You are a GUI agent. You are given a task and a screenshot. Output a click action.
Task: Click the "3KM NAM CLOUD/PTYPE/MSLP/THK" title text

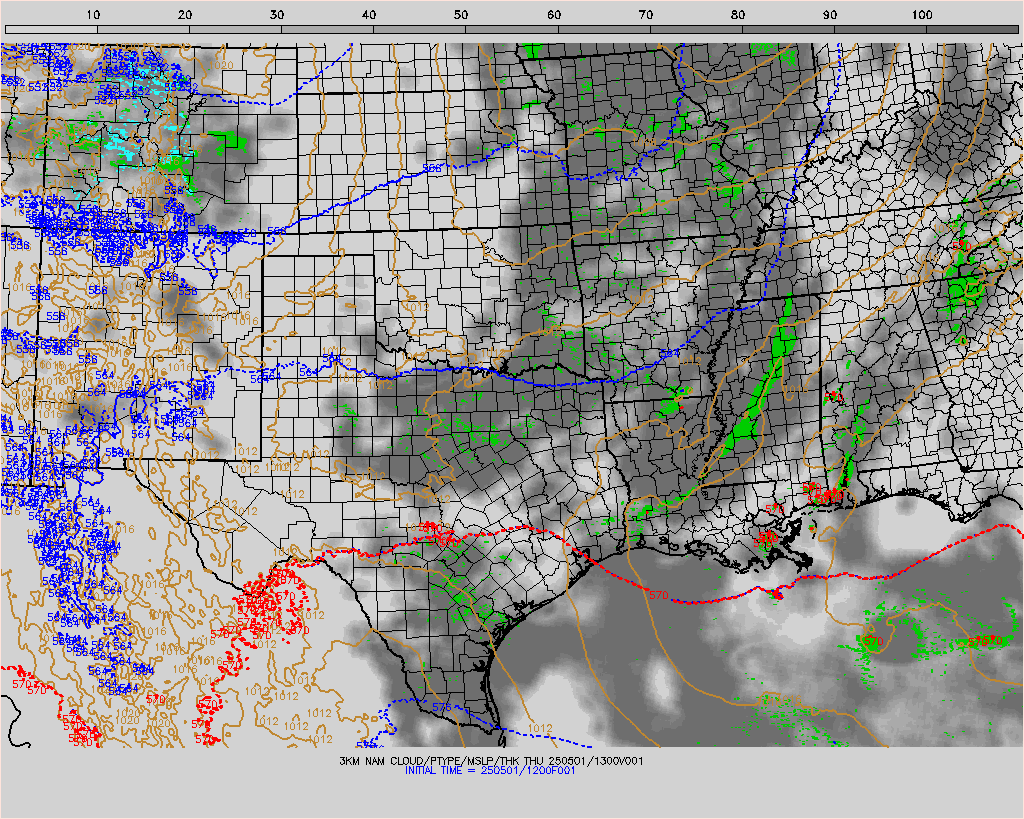pos(430,761)
